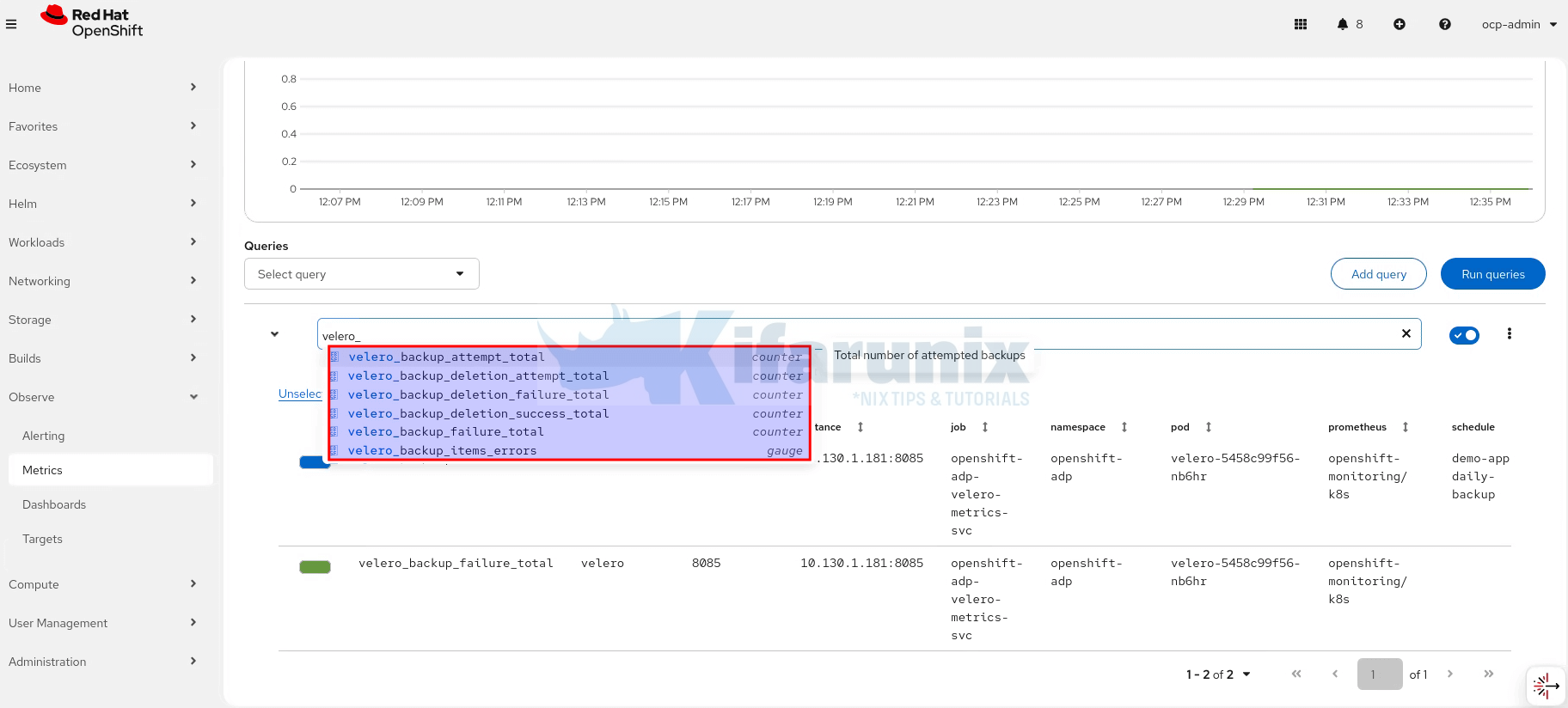Click the plus import icon
Image resolution: width=1568 pixels, height=708 pixels.
pos(1400,24)
